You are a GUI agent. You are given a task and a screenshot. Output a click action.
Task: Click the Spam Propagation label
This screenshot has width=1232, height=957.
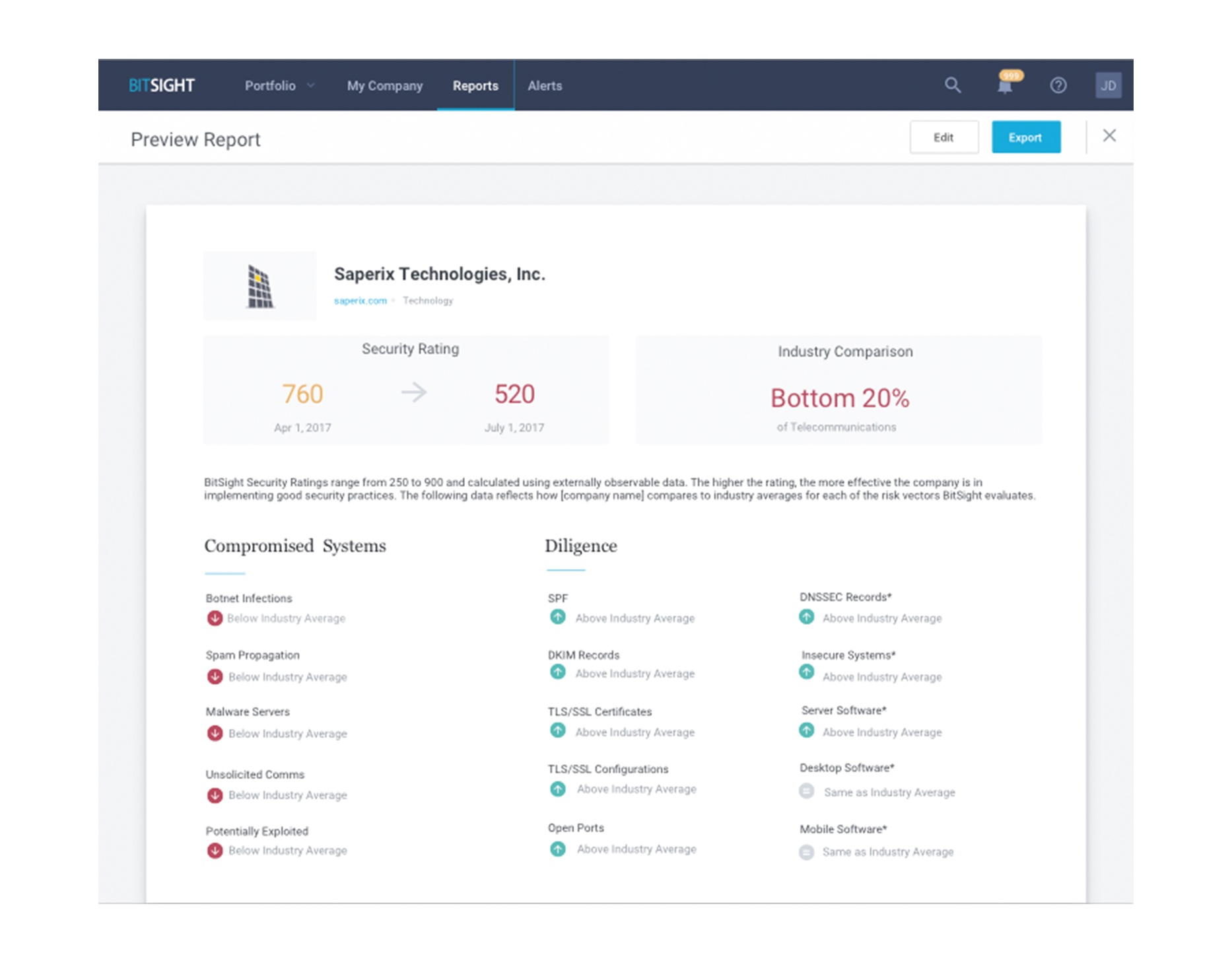pos(252,655)
